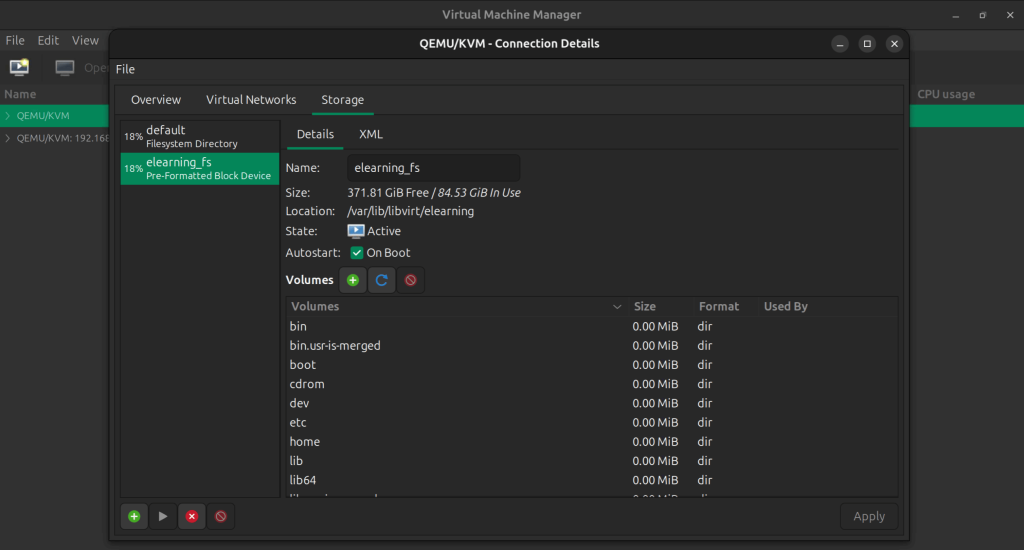Select the dev volume row

tap(592, 403)
